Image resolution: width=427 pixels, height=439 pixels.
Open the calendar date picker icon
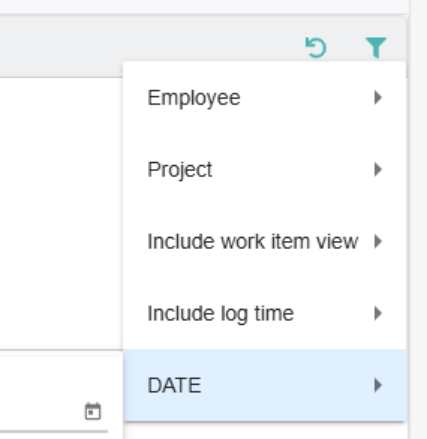[93, 411]
